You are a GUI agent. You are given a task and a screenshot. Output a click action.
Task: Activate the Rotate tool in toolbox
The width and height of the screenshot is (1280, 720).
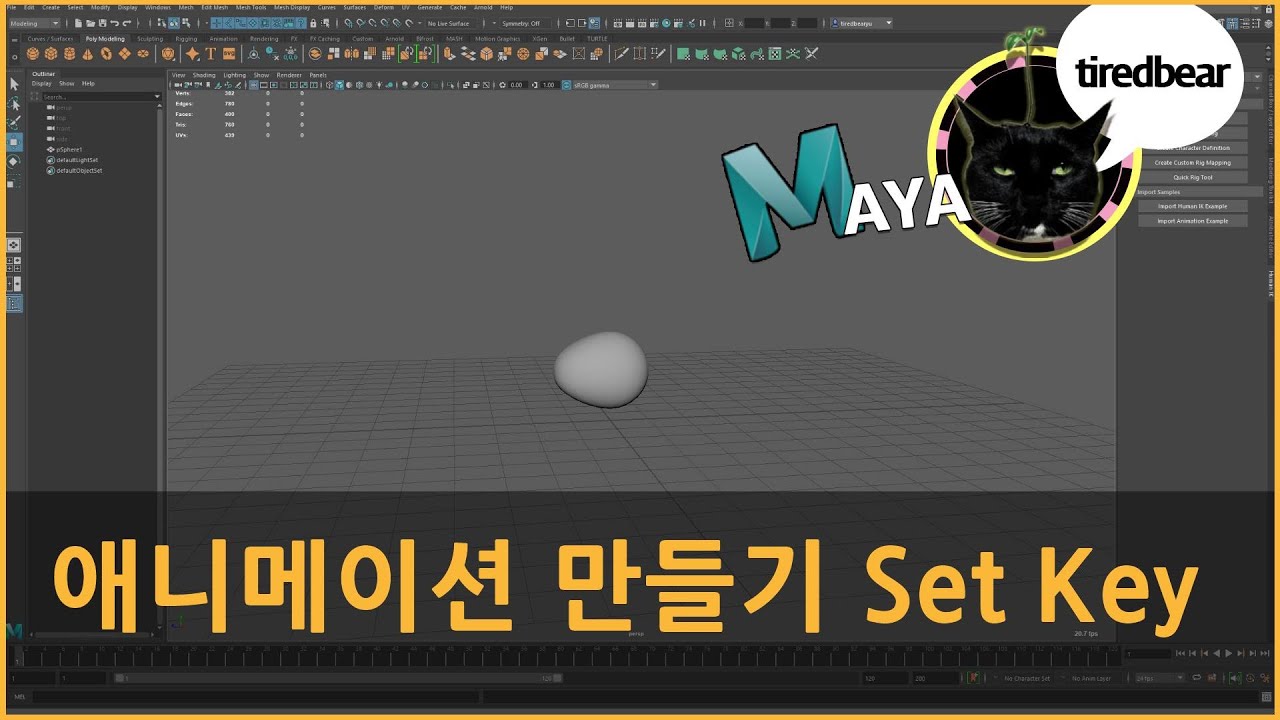tap(14, 160)
